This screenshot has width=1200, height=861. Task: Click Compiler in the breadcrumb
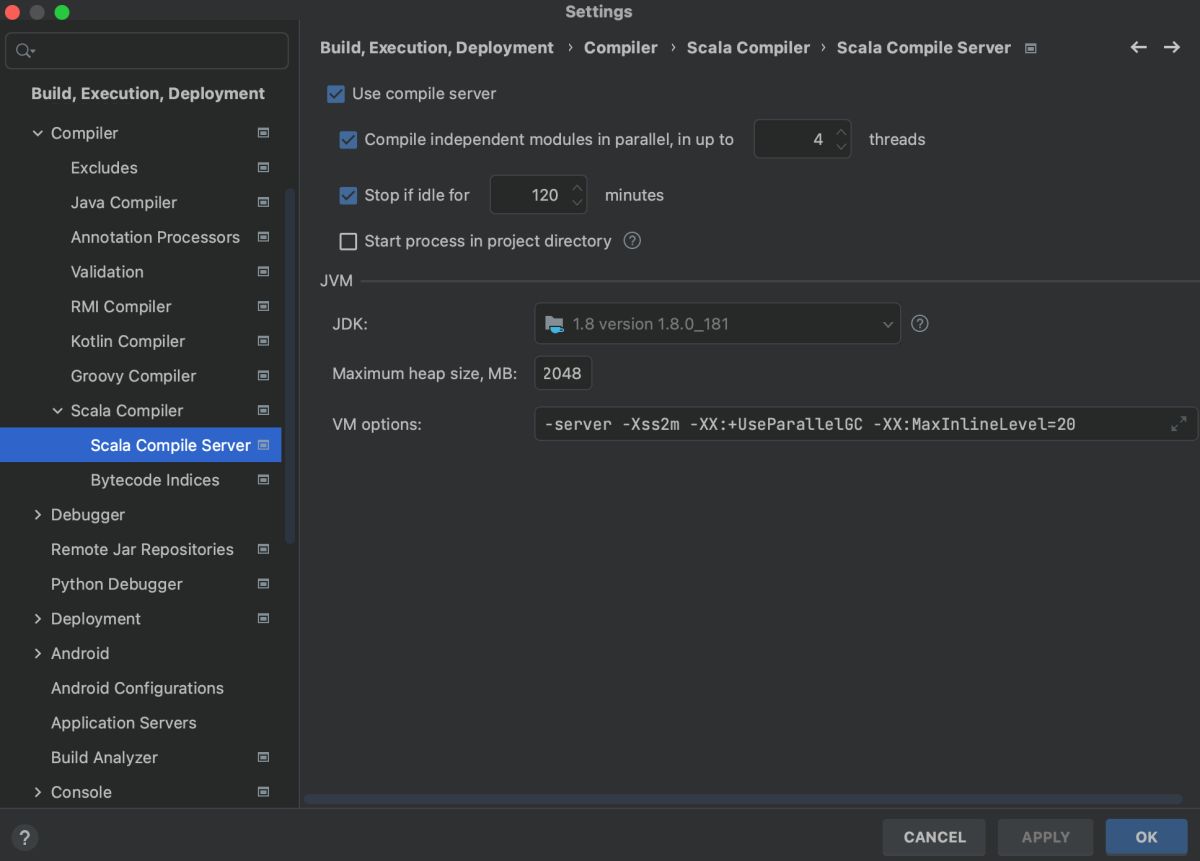click(621, 47)
